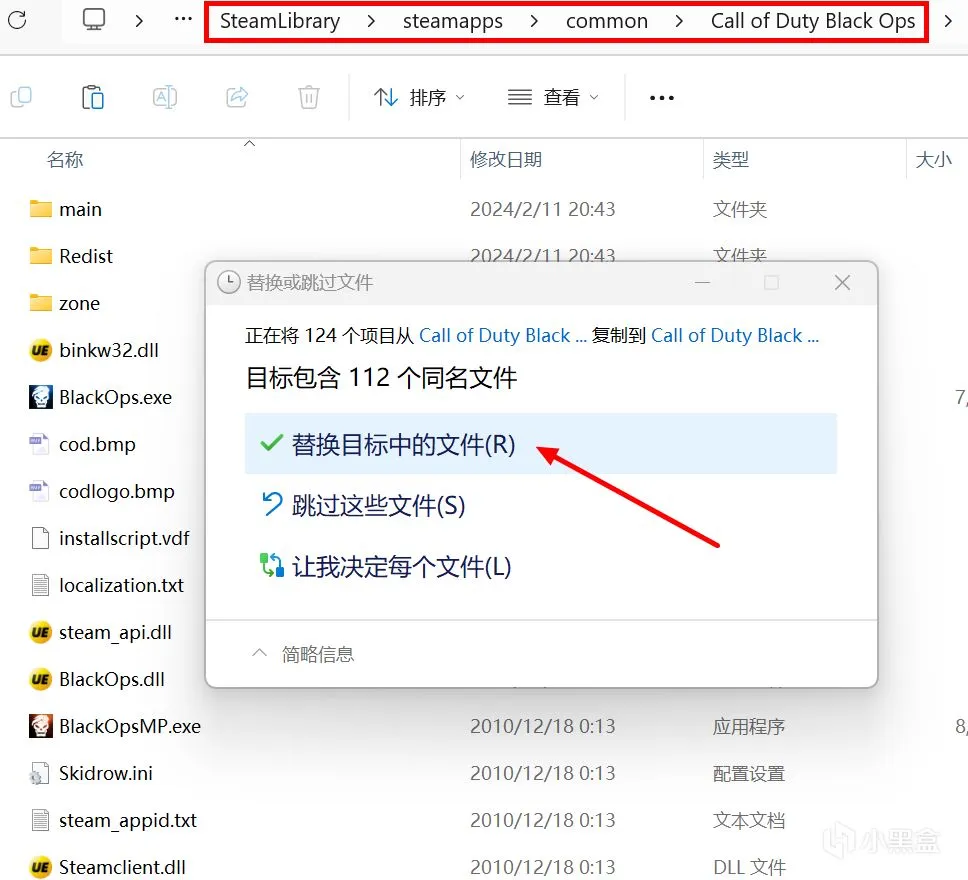Click the clock icon in dialog title
Screen dimensions: 968x880
[x=228, y=283]
